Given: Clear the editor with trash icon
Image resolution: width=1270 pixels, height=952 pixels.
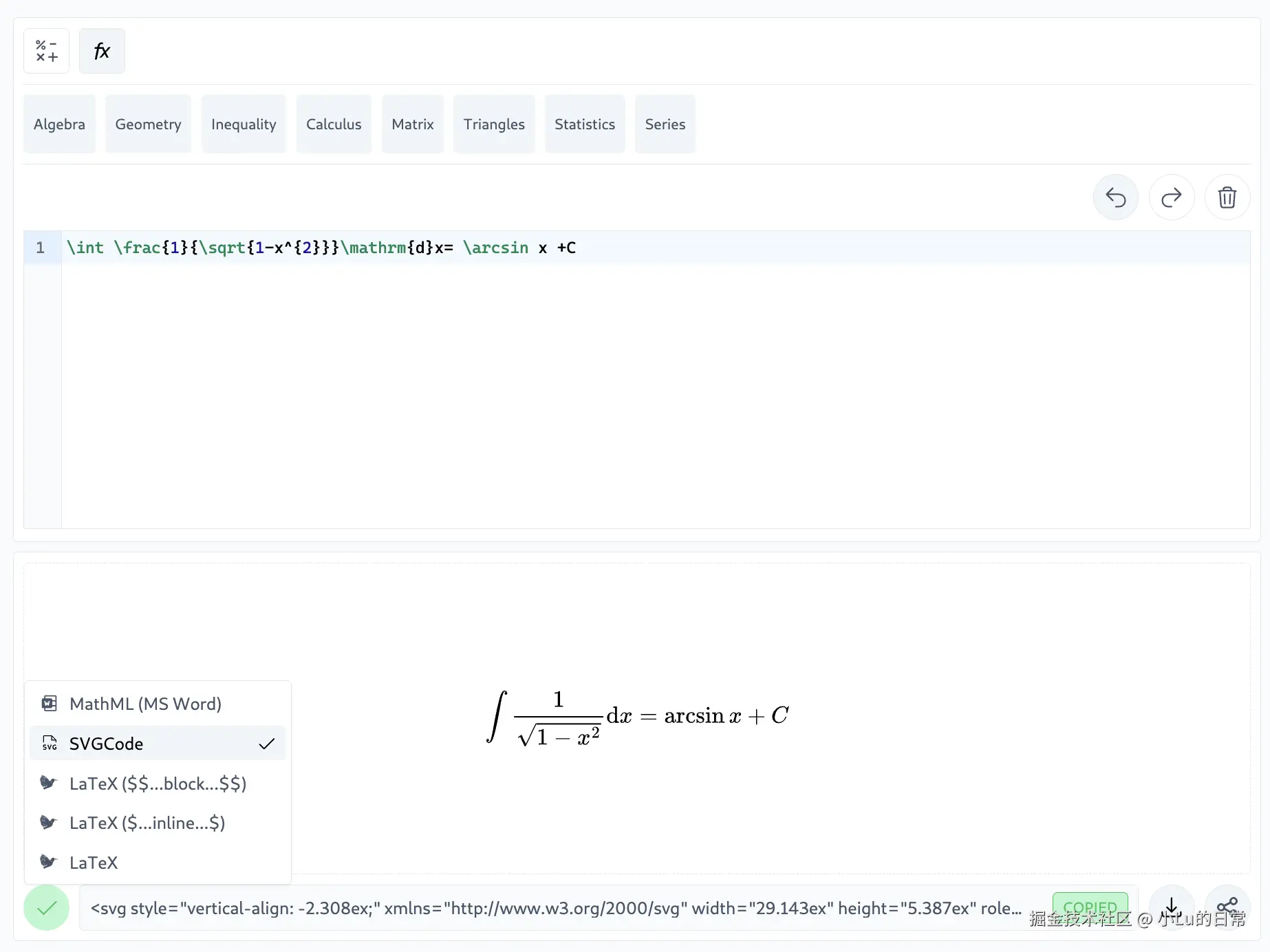Looking at the screenshot, I should coord(1227,198).
